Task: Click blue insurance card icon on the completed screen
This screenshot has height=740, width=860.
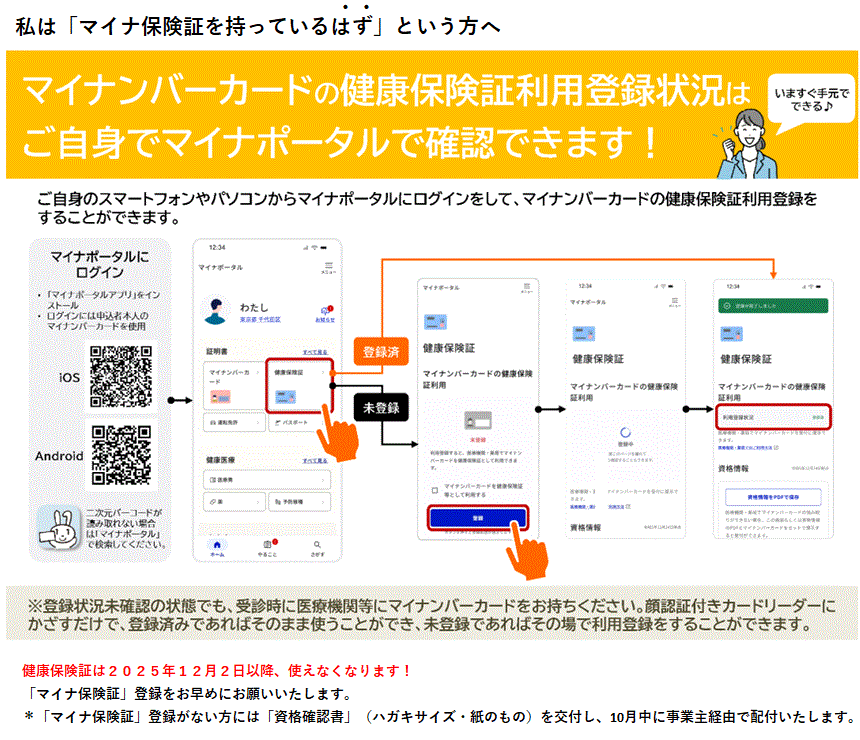Action: (x=731, y=334)
